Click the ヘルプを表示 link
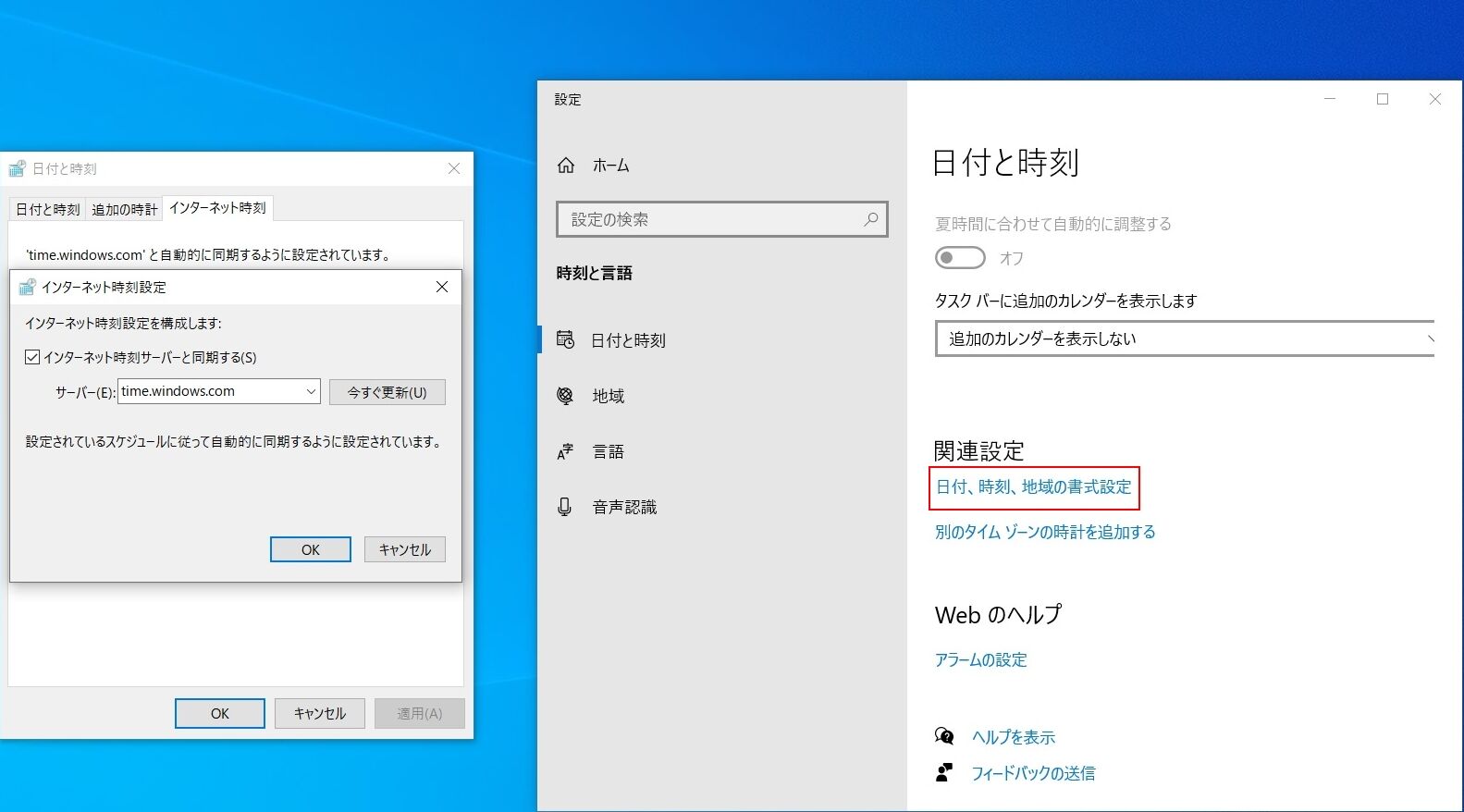The width and height of the screenshot is (1464, 812). (1014, 737)
